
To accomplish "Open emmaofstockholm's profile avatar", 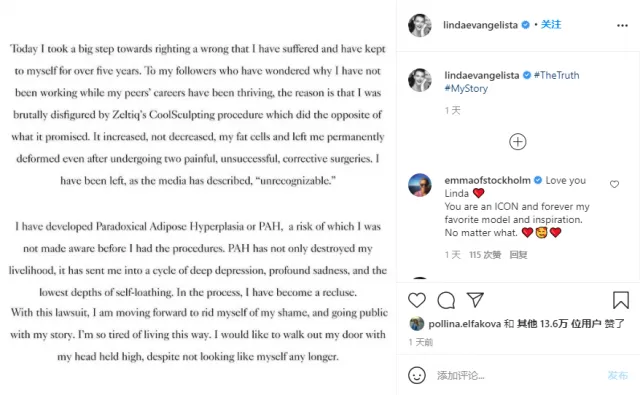I will tap(420, 185).
